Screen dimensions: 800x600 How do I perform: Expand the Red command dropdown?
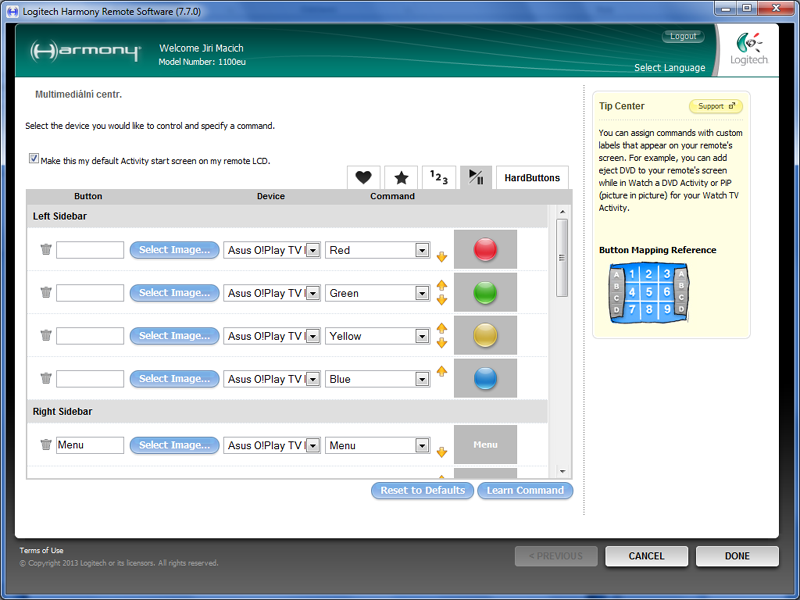click(x=422, y=250)
